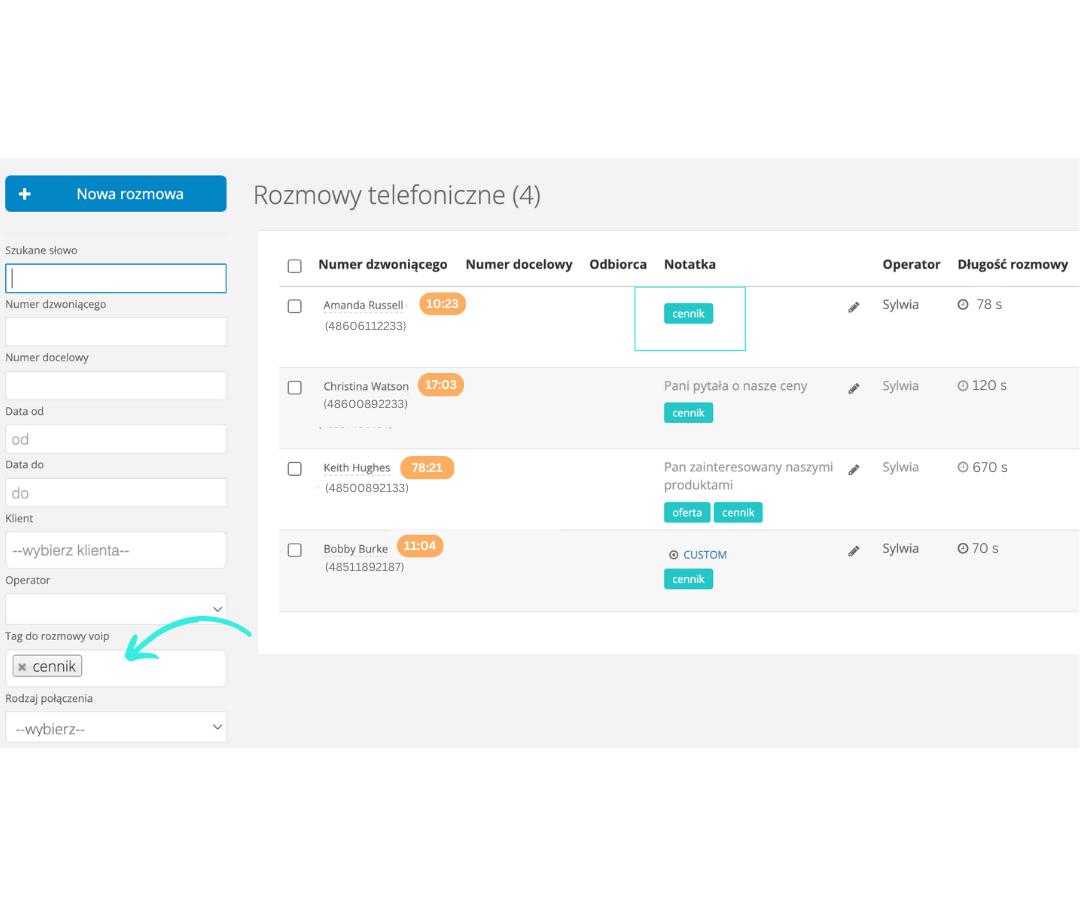Open the Operator dropdown filter
The height and width of the screenshot is (900, 1080).
[x=116, y=608]
